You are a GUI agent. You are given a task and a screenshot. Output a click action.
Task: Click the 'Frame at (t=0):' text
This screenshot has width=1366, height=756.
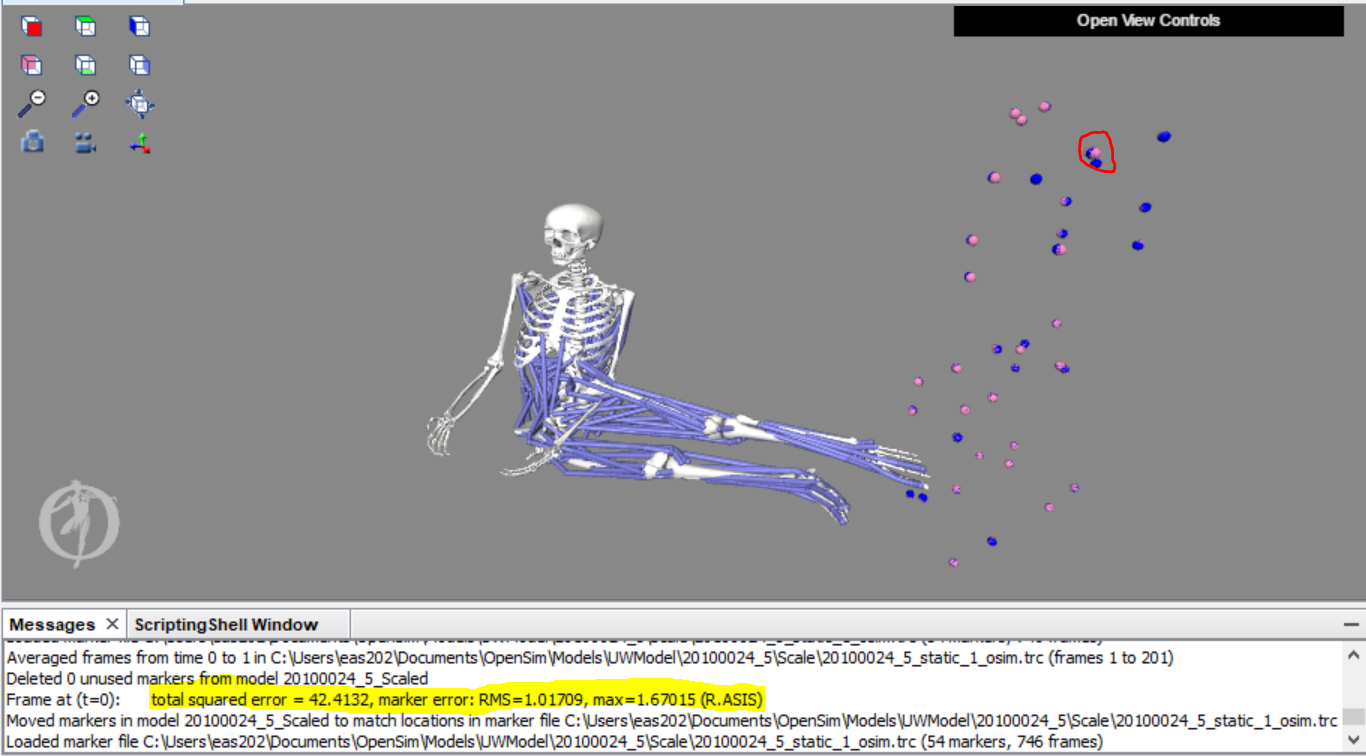pos(63,700)
